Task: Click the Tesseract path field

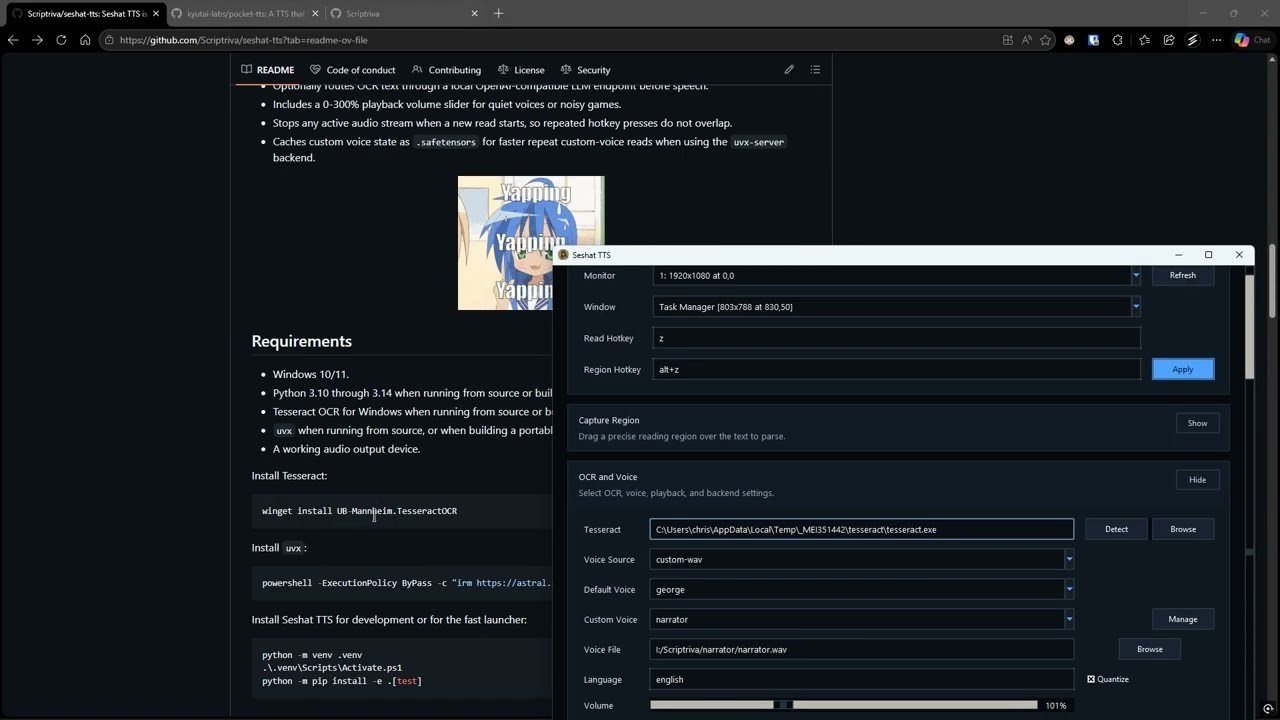Action: 861,529
